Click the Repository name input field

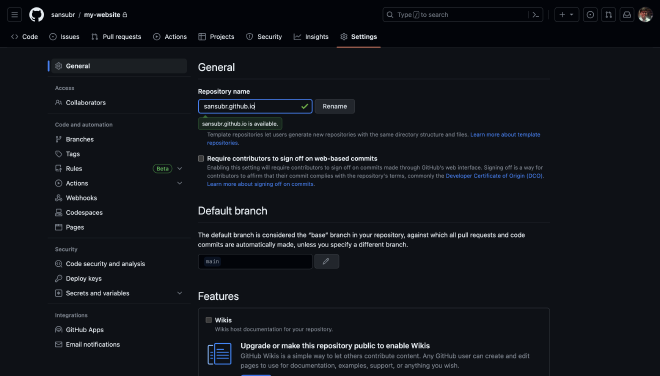coord(255,107)
